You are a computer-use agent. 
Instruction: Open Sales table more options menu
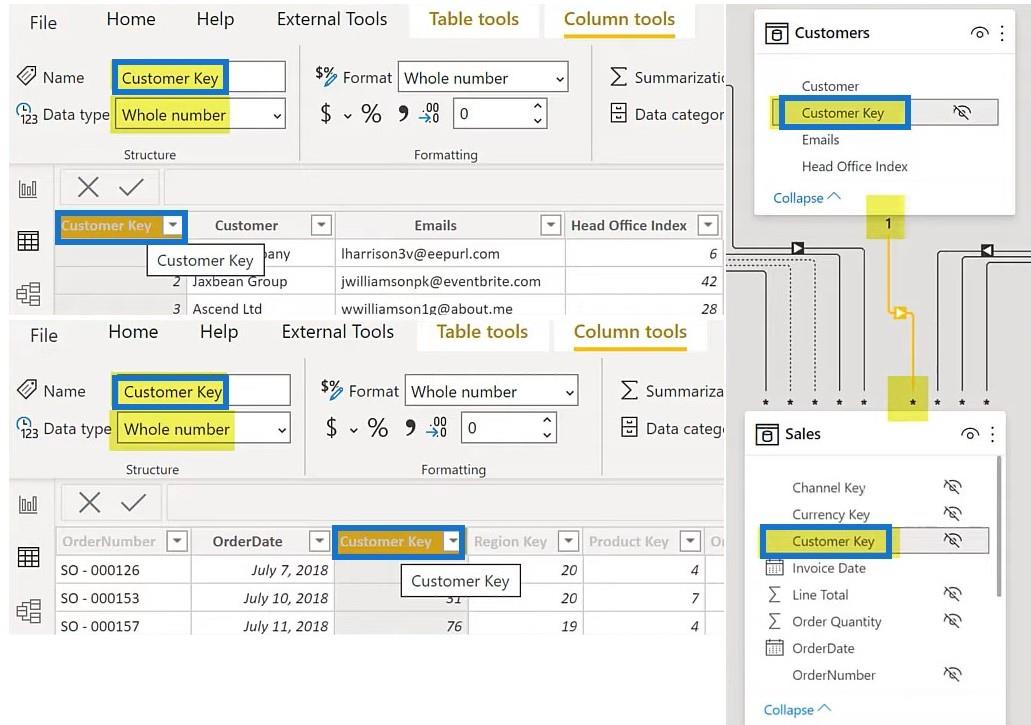click(992, 434)
